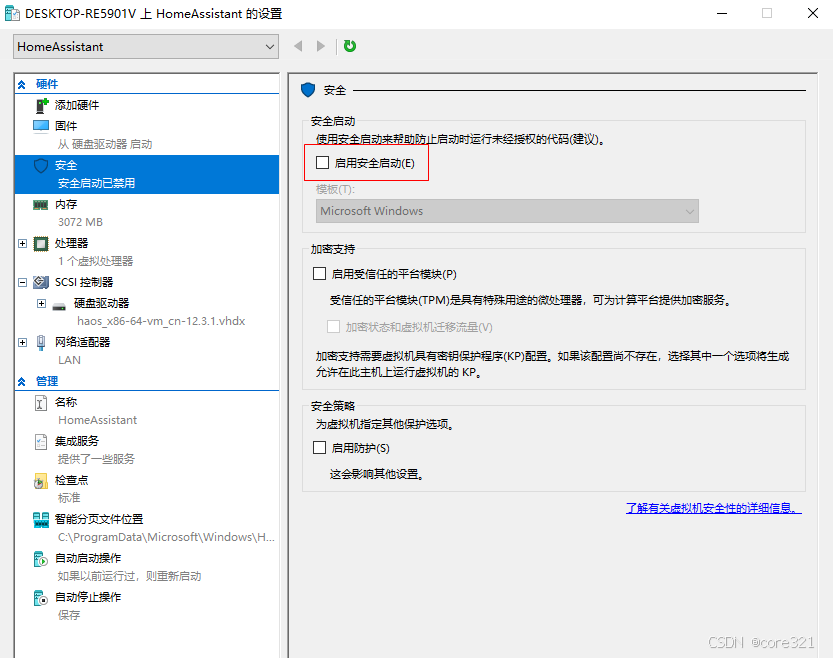The height and width of the screenshot is (658, 833).
Task: Click the shield icon beside 安全 in the tree
Action: [x=41, y=166]
